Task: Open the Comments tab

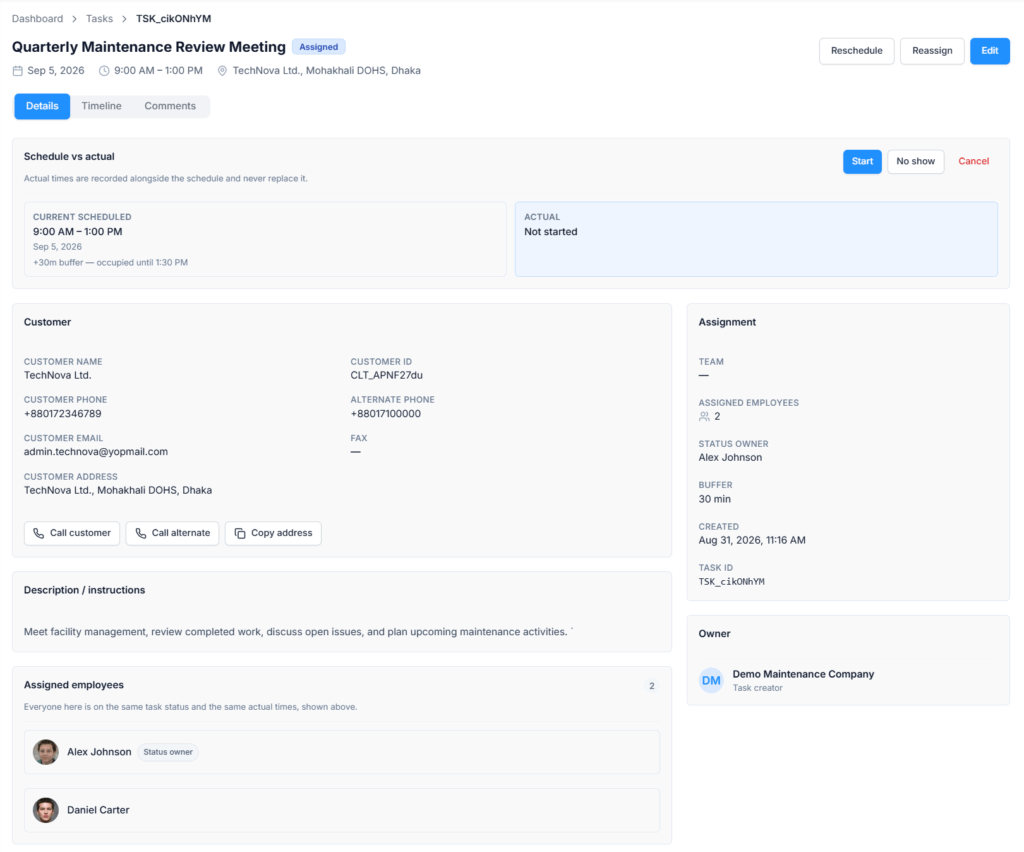Action: [x=170, y=106]
